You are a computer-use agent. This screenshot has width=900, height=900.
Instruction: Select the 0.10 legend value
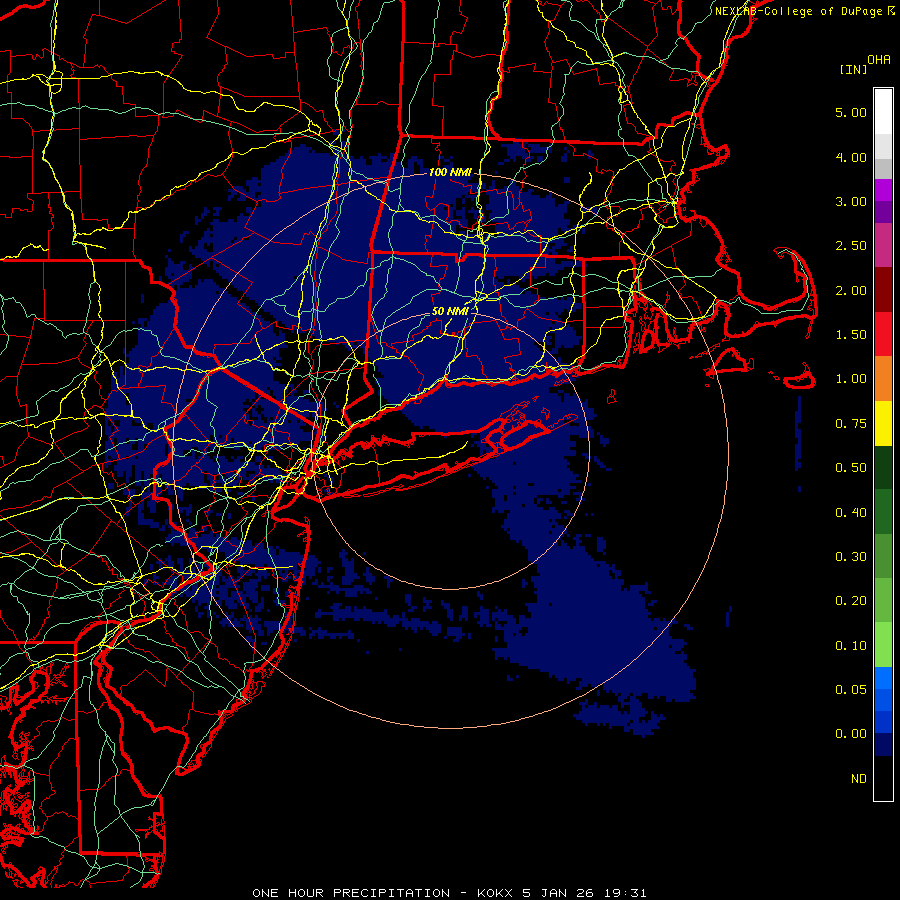pos(851,646)
